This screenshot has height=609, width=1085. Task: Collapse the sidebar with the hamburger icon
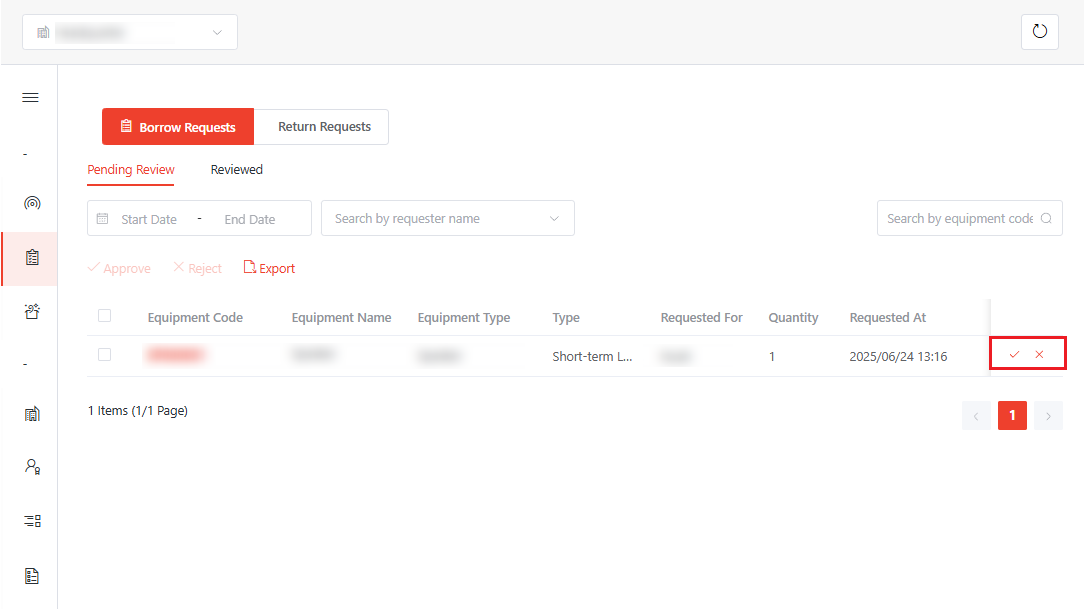click(x=31, y=97)
